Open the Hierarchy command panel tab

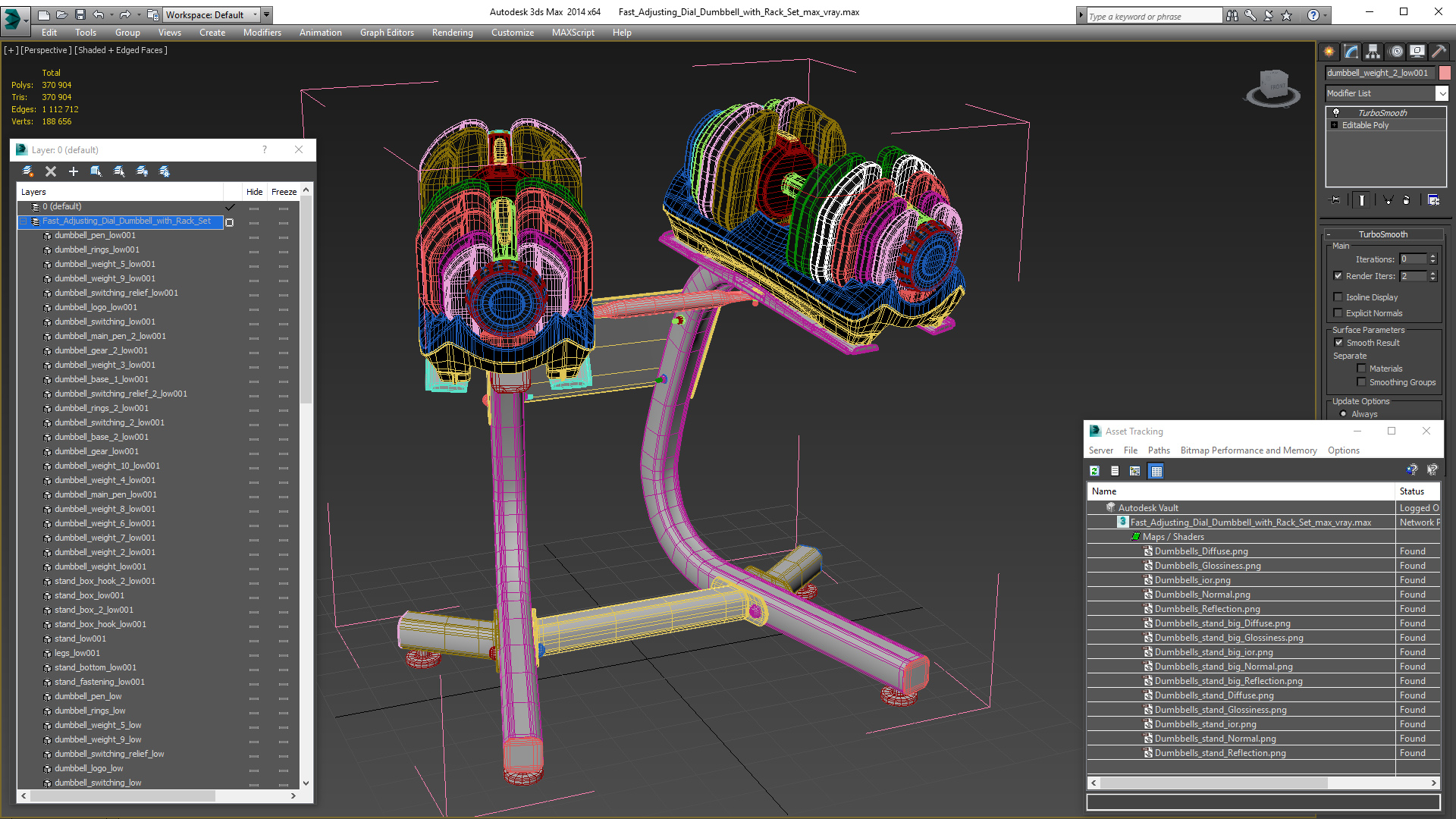(1373, 52)
